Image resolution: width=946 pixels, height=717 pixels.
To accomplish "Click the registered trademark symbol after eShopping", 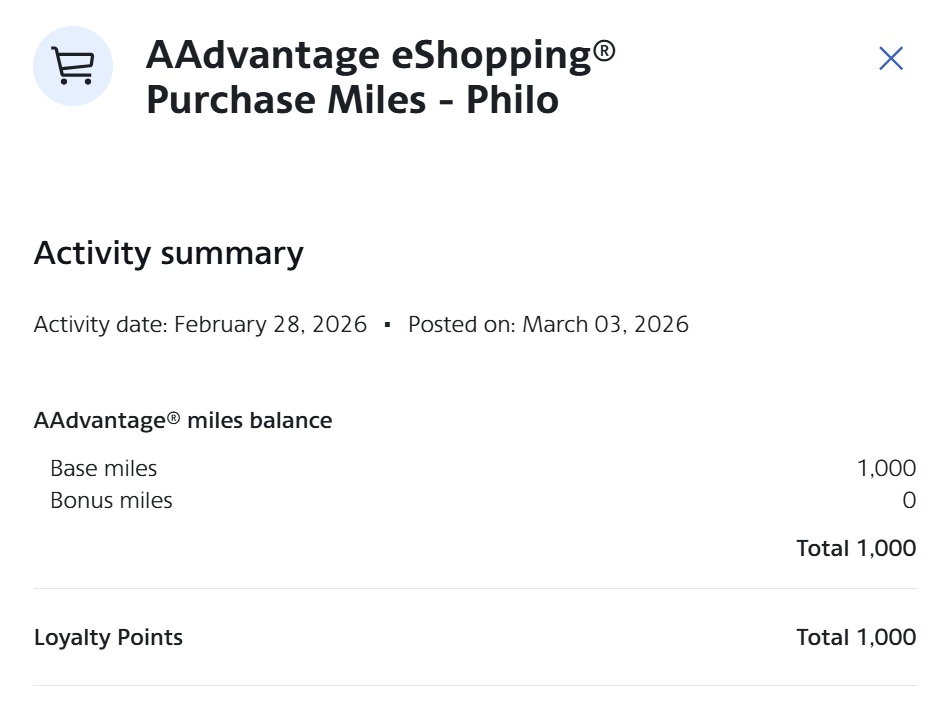I will [x=604, y=46].
